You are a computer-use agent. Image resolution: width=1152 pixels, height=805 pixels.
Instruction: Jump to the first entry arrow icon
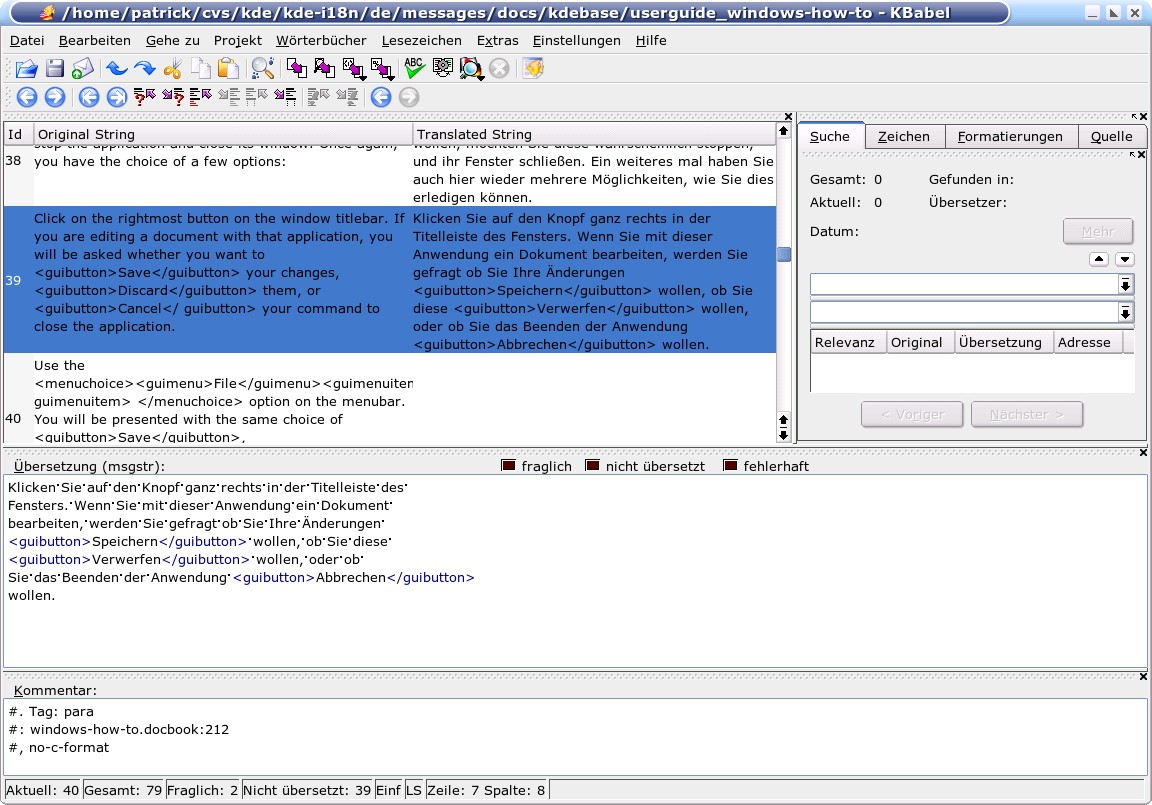89,97
